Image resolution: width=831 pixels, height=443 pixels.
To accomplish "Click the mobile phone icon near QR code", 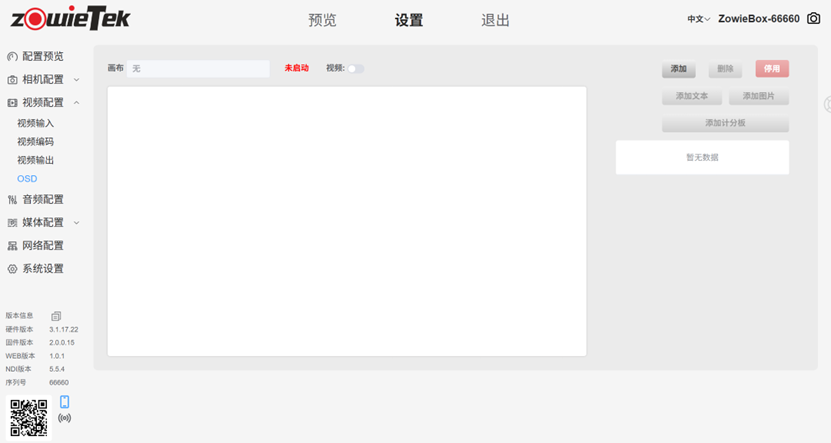I will [x=64, y=402].
